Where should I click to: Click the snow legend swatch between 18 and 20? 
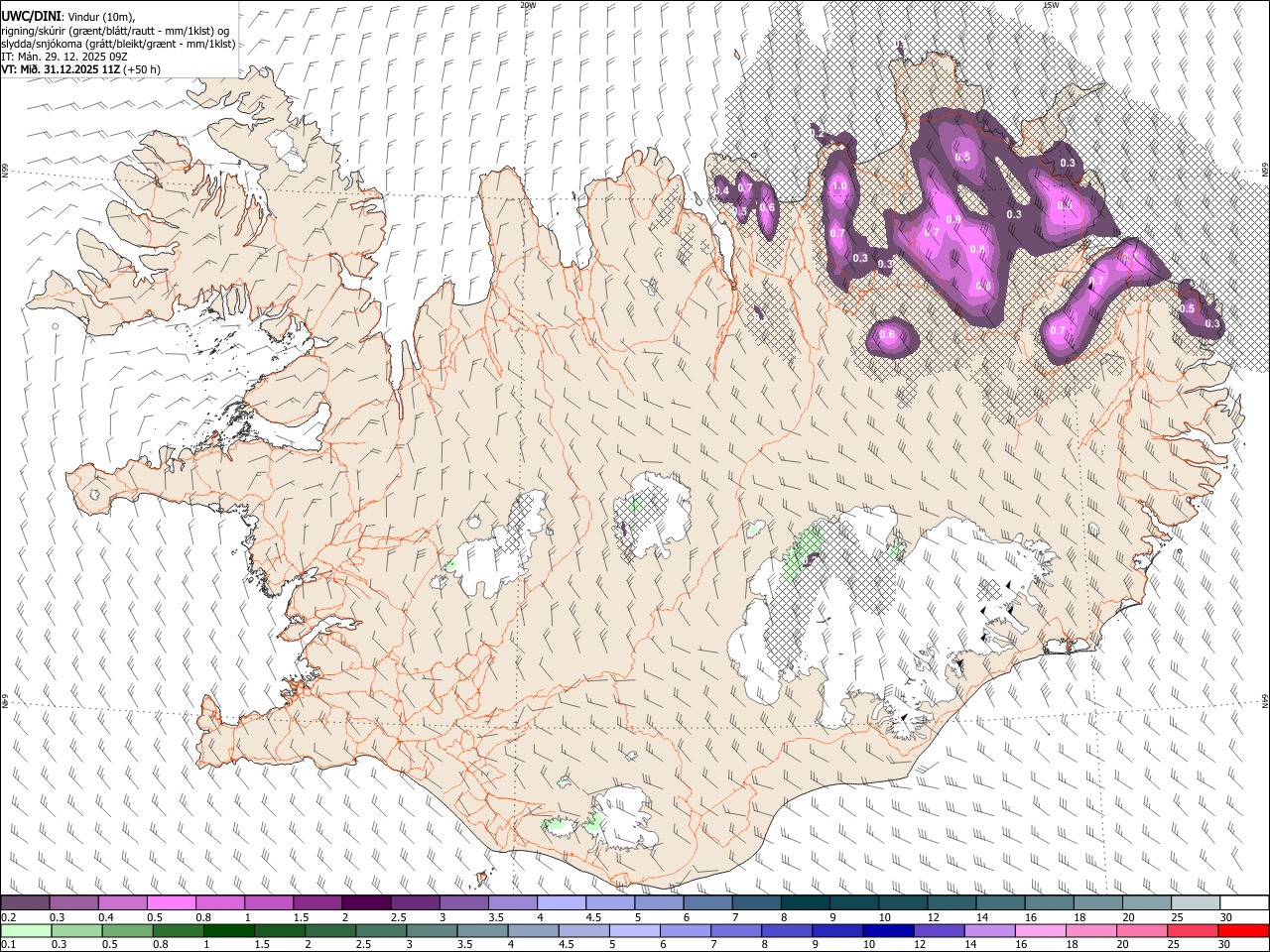(x=1097, y=902)
